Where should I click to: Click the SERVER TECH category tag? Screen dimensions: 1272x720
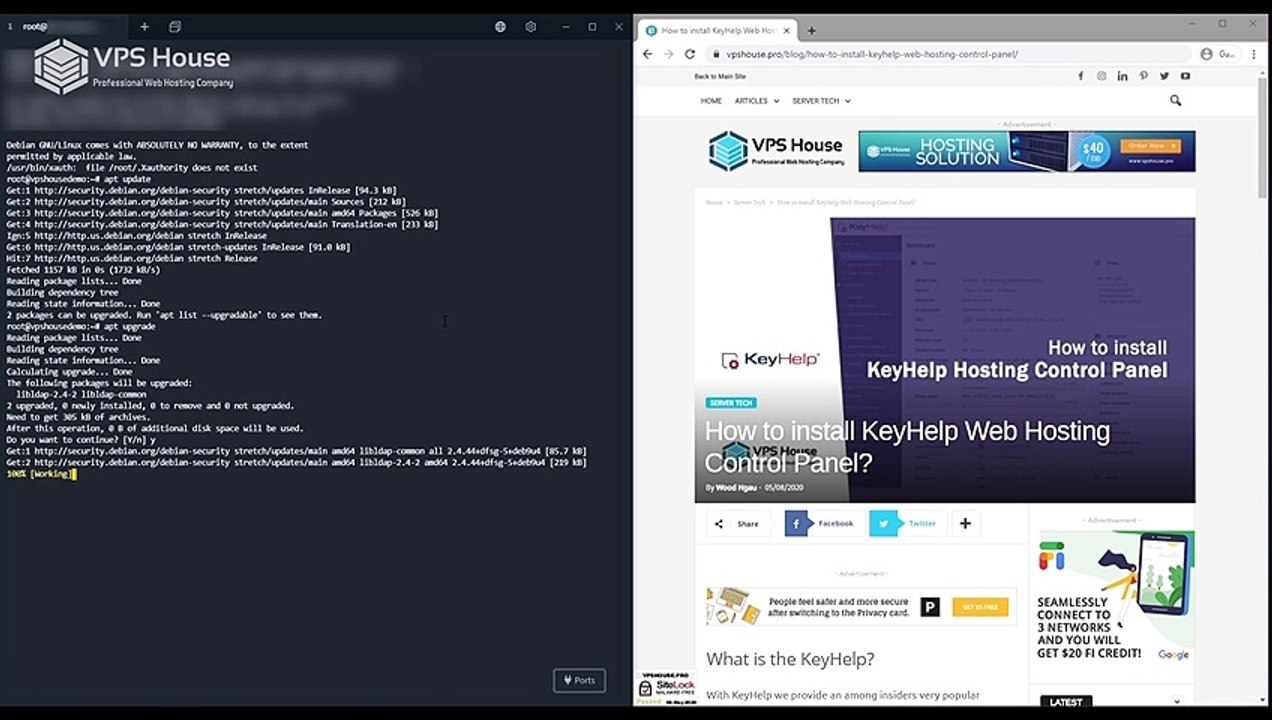pos(730,403)
